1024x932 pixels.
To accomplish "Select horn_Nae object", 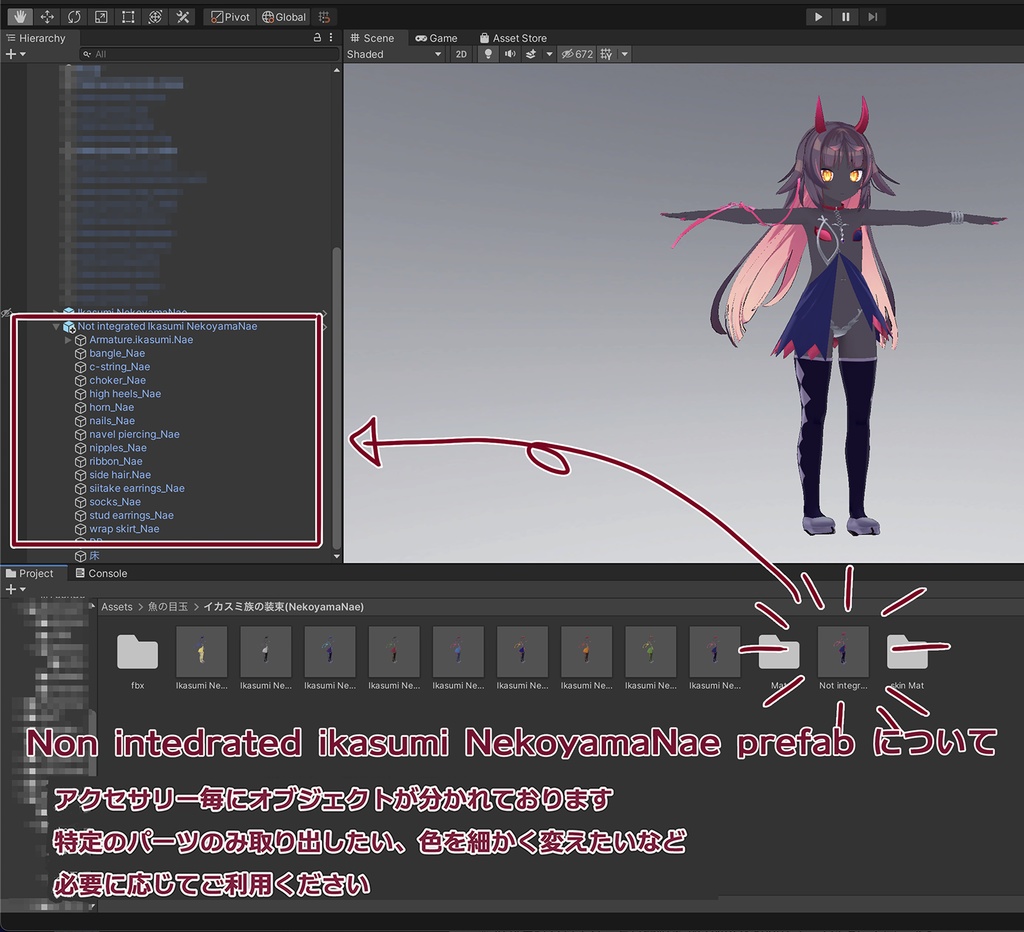I will [112, 408].
